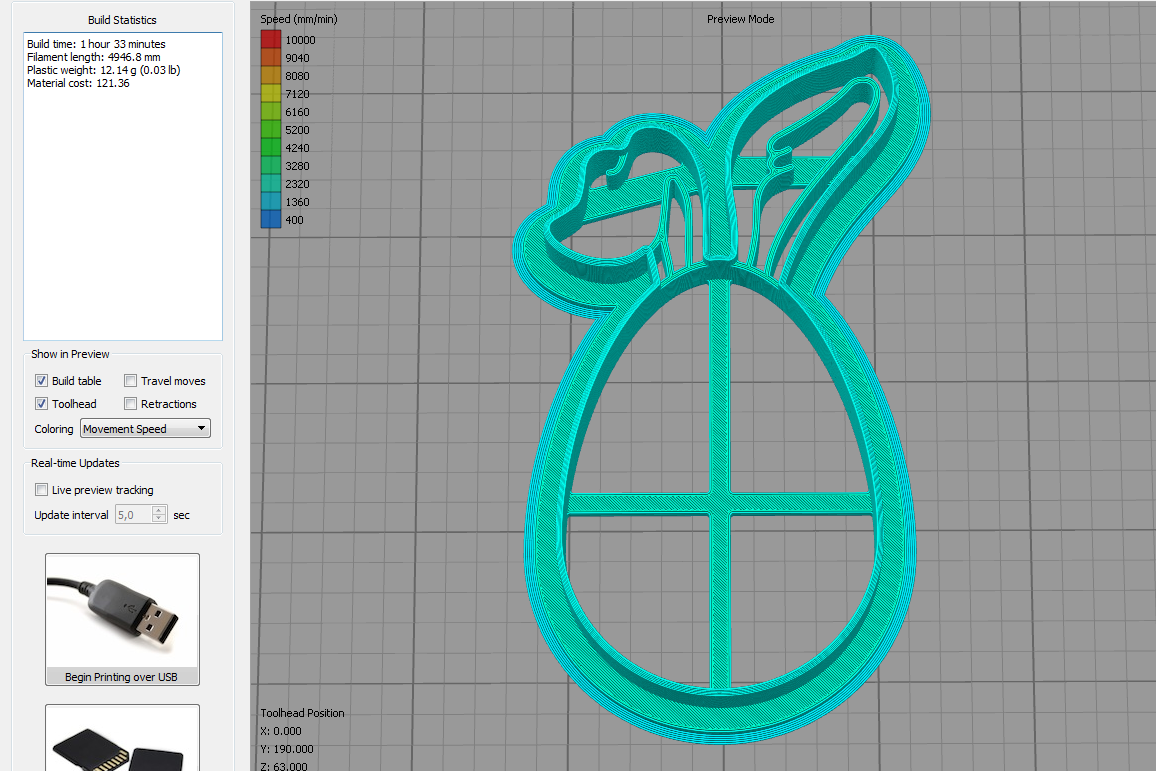Click the teal 2320 speed swatch

click(x=271, y=183)
